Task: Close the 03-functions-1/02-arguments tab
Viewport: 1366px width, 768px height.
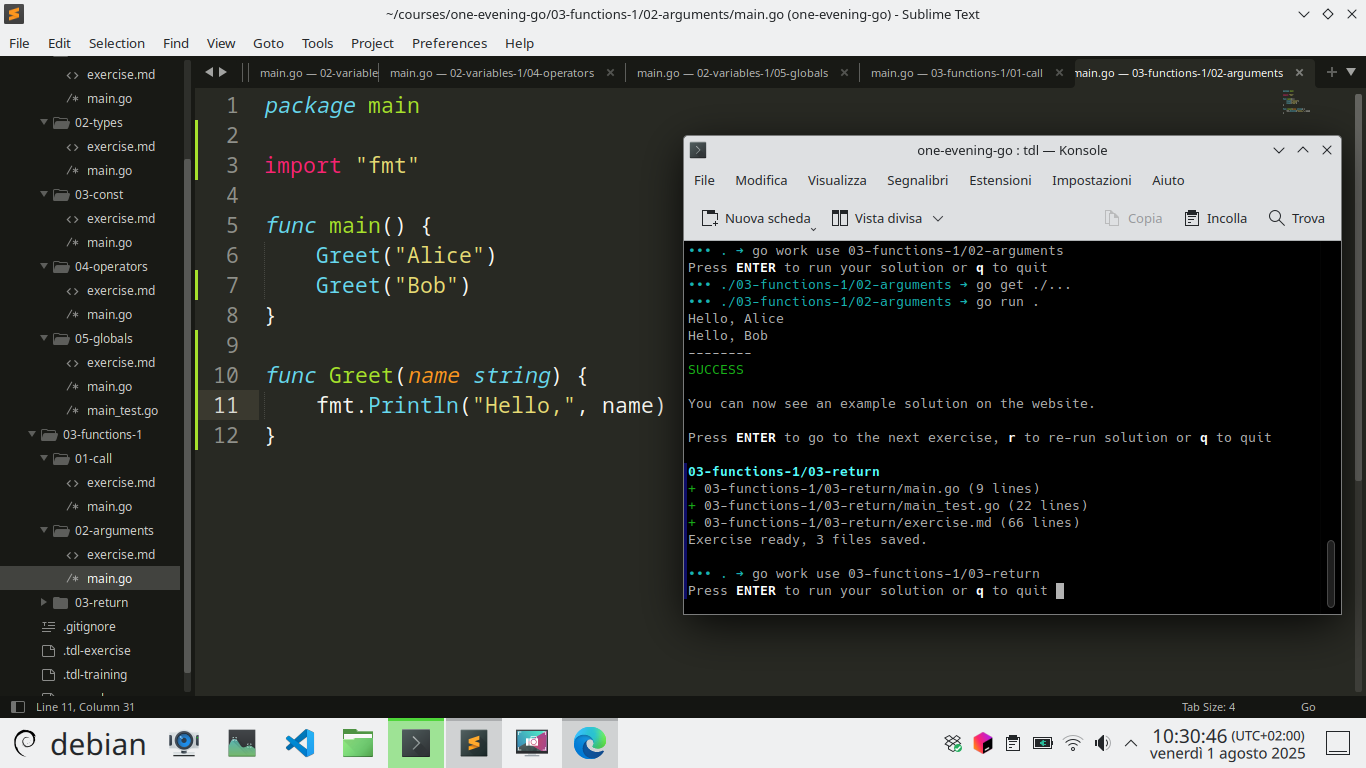Action: point(1299,73)
